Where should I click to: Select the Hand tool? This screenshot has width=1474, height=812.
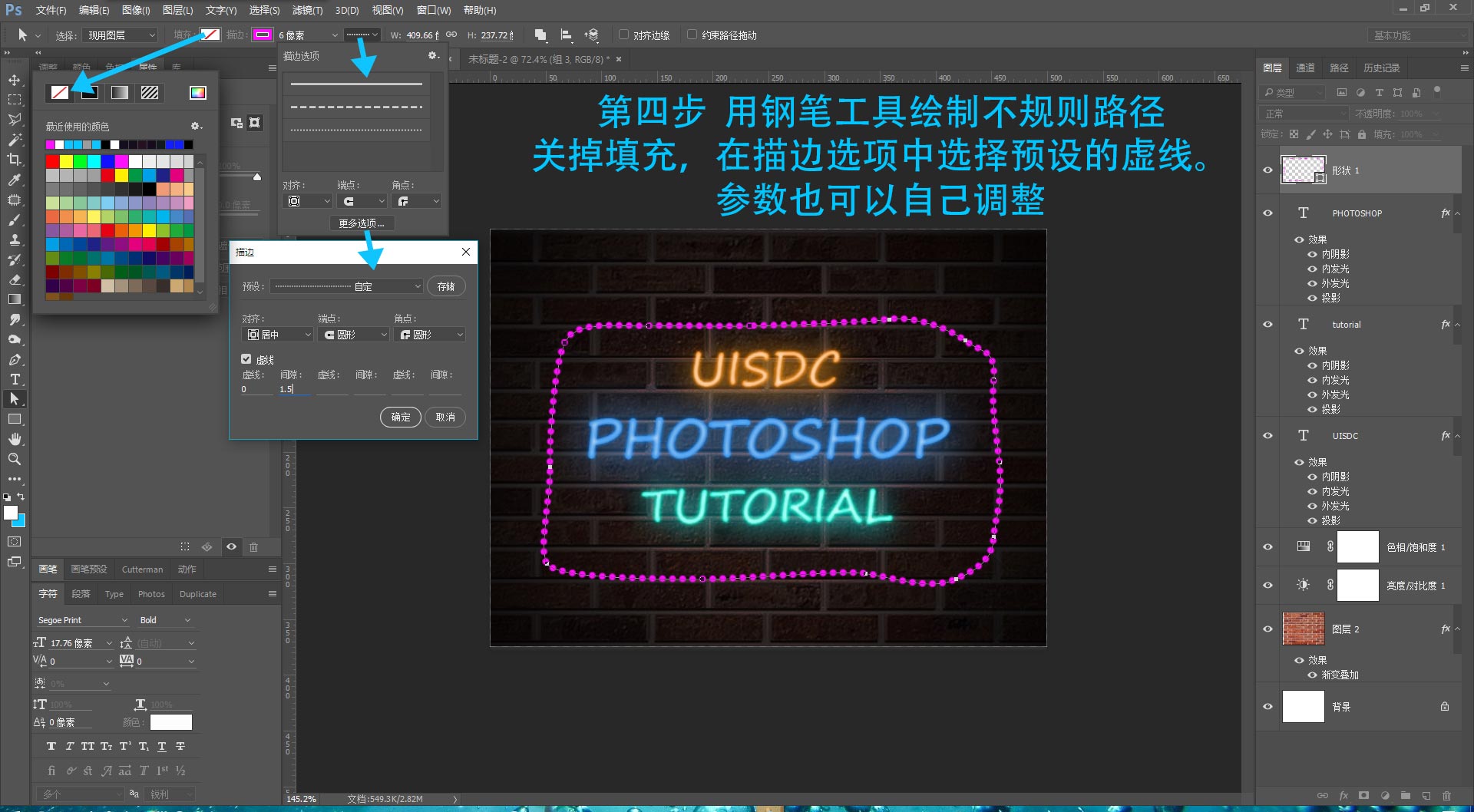[15, 439]
